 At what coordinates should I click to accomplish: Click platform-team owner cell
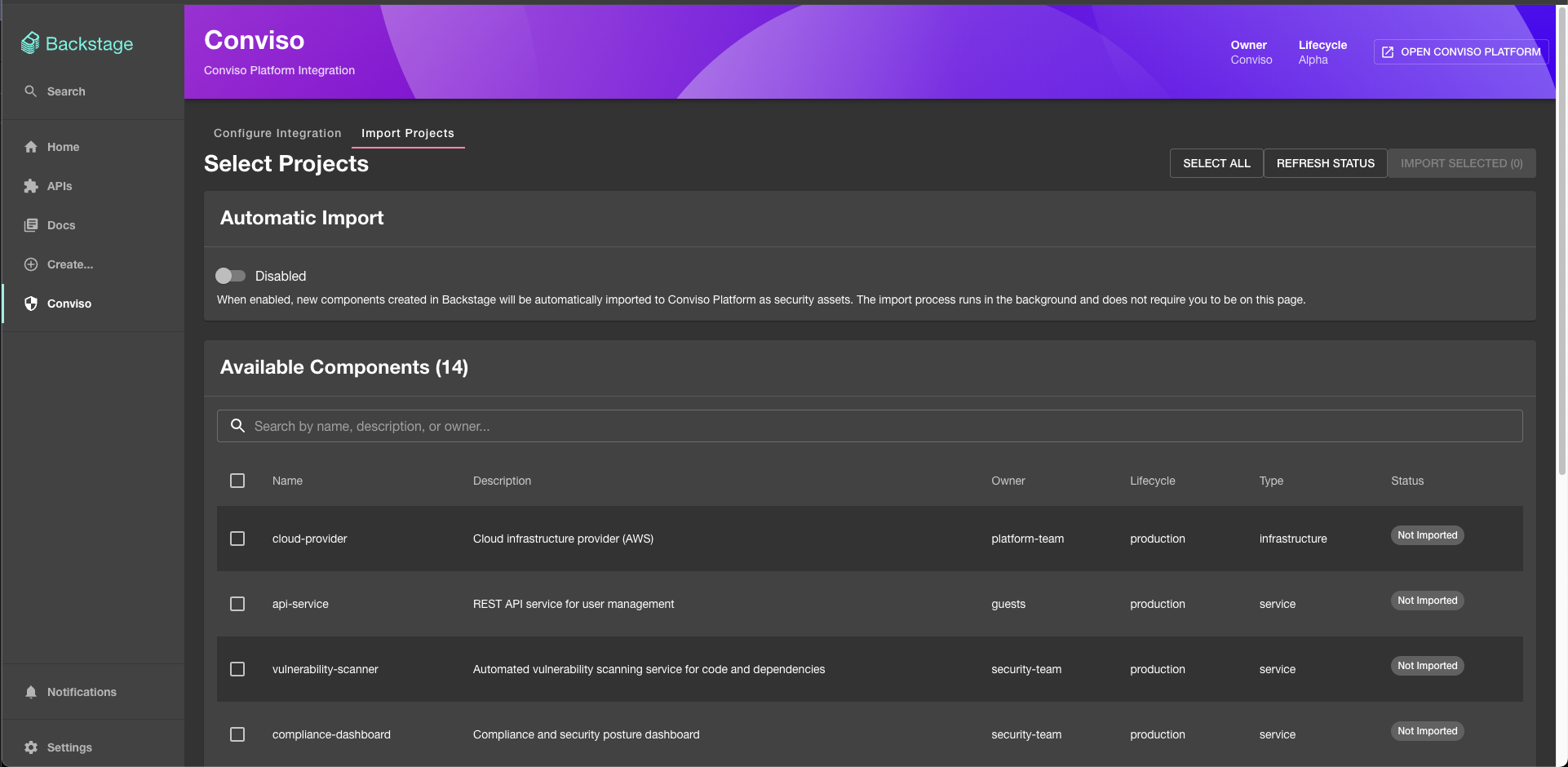click(1028, 539)
